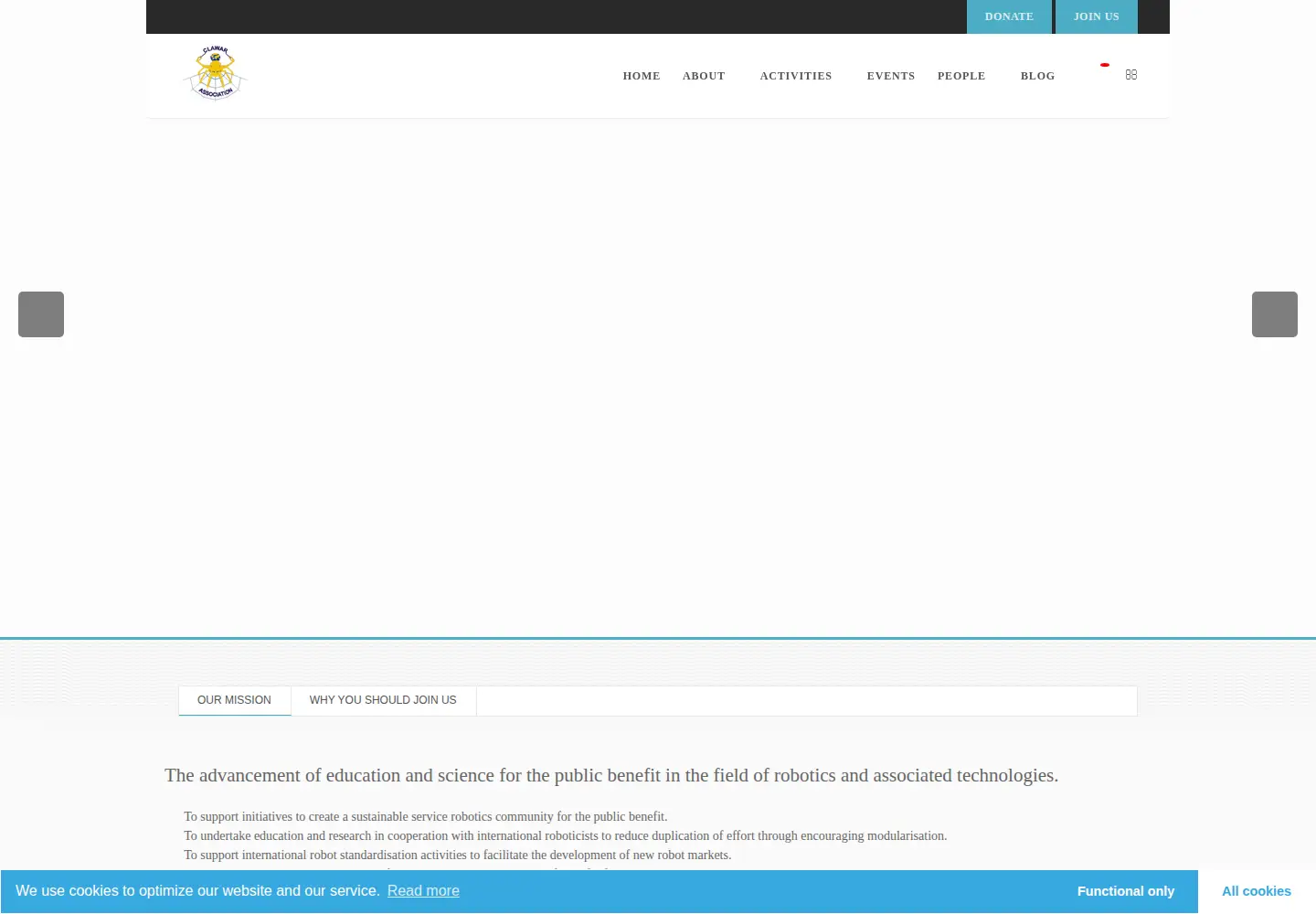Click the Donate button

[1009, 16]
